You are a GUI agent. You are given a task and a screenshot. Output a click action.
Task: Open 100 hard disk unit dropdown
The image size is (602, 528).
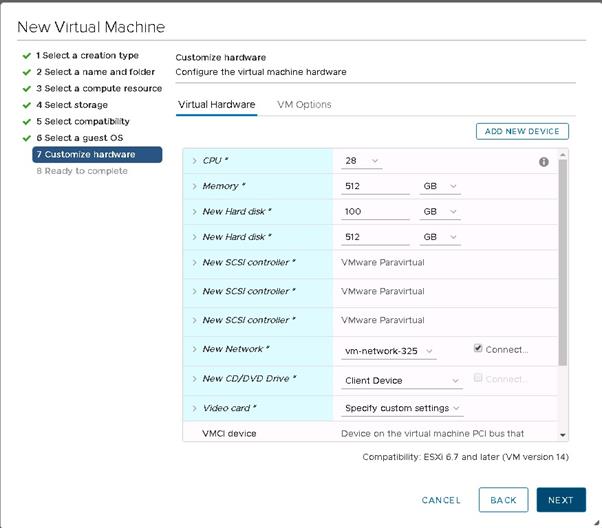click(440, 212)
